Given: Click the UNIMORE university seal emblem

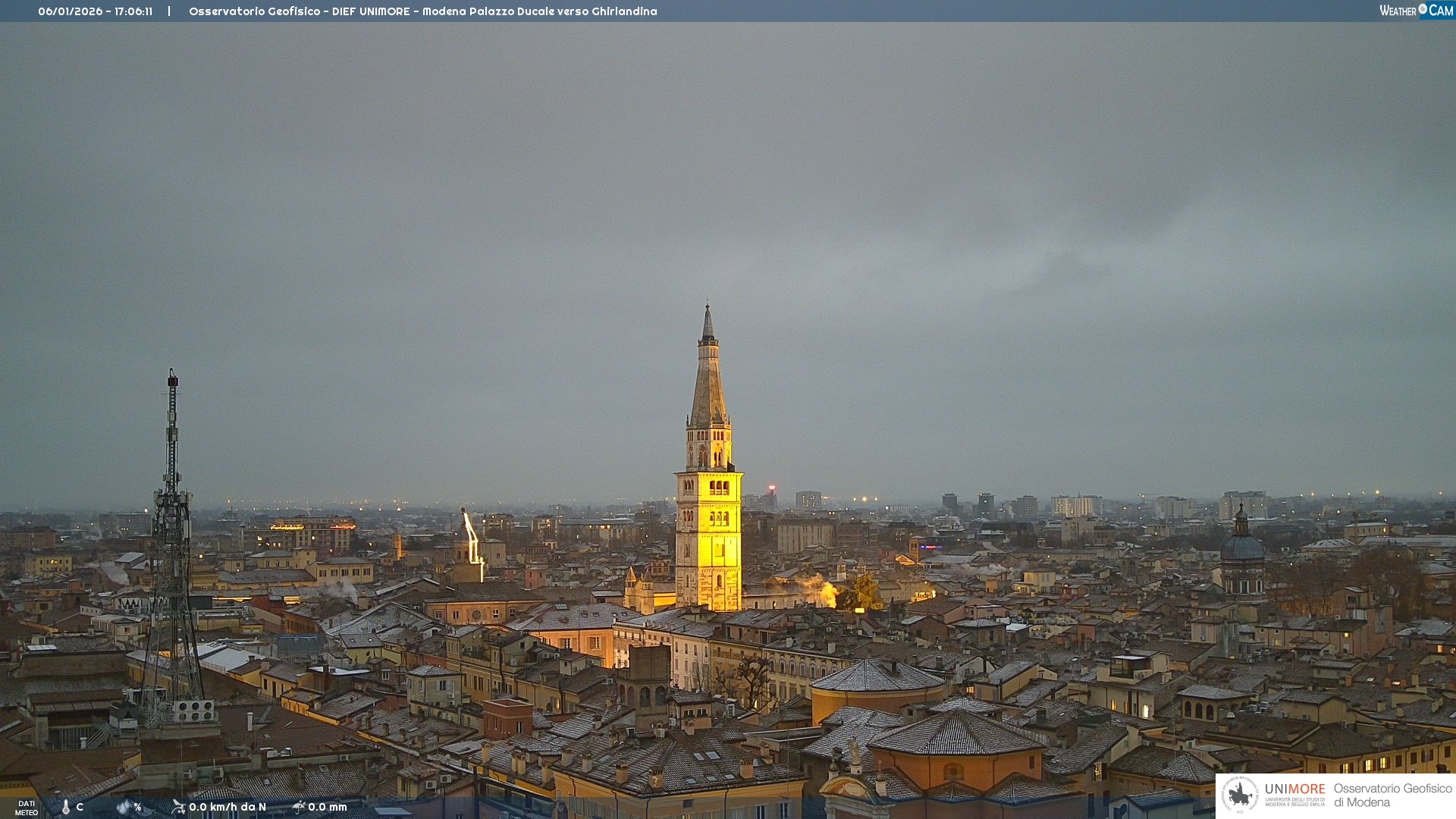Looking at the screenshot, I should click(x=1240, y=795).
